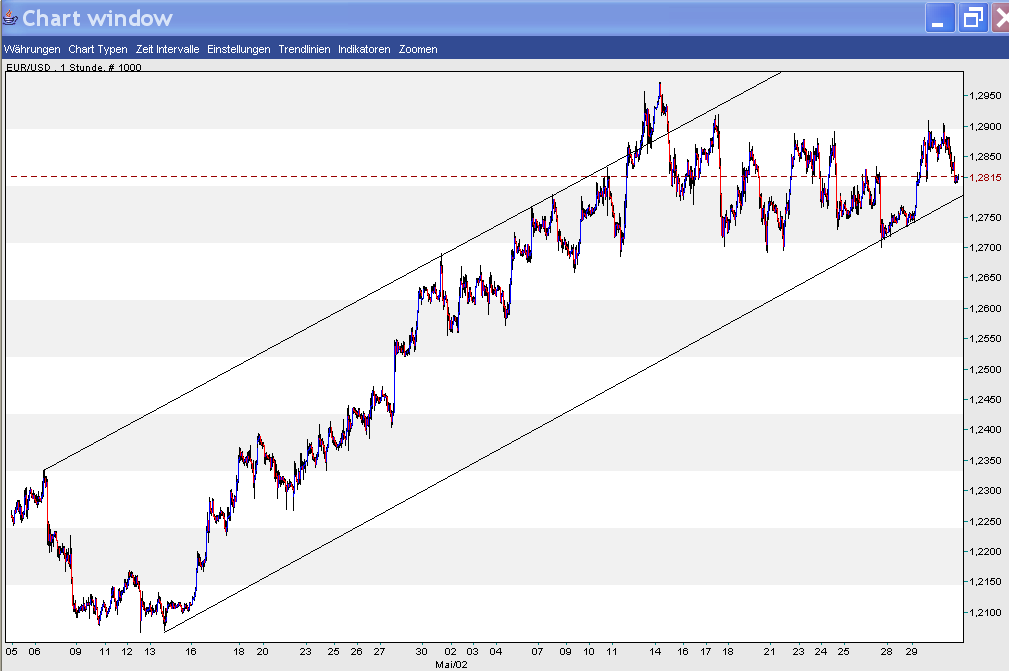
Task: Click the Chart window title text
Action: [x=97, y=18]
